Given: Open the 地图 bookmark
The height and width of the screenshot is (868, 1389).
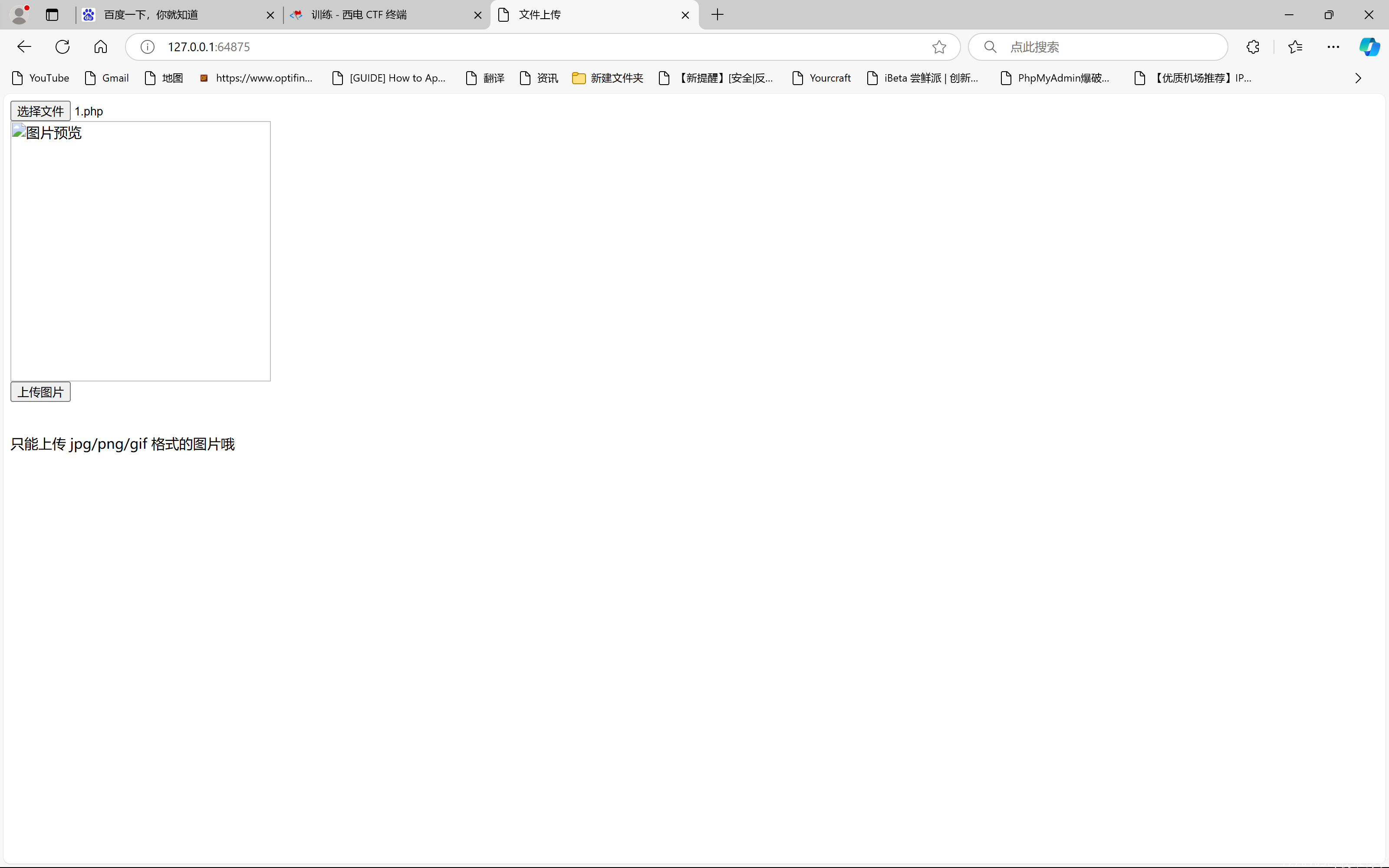Looking at the screenshot, I should click(x=164, y=78).
